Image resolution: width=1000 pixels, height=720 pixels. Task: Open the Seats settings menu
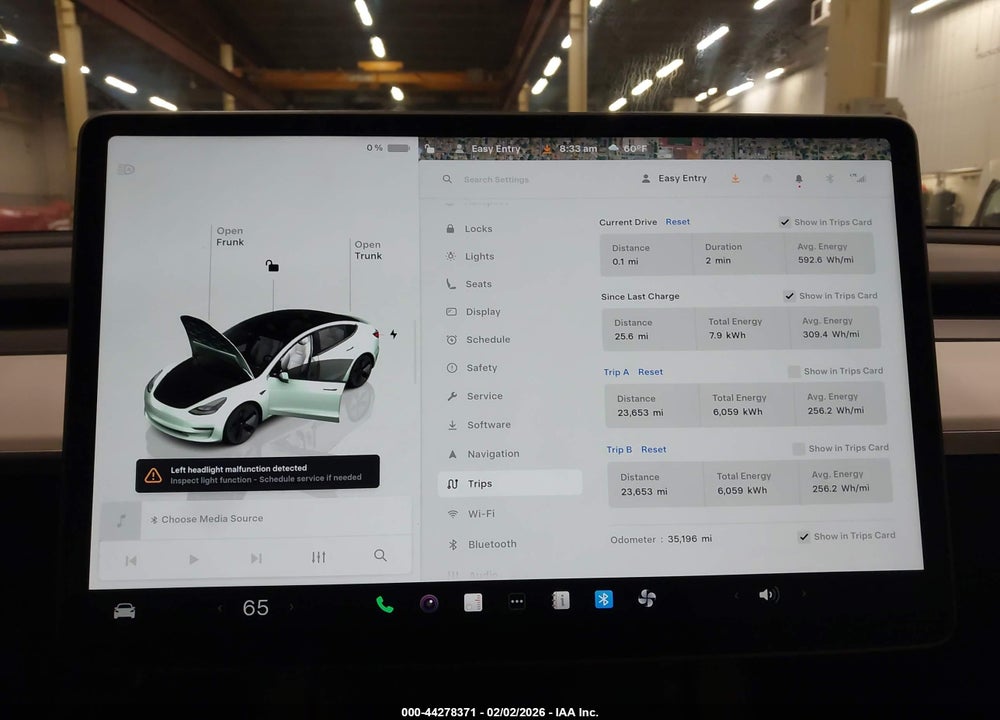pyautogui.click(x=508, y=284)
